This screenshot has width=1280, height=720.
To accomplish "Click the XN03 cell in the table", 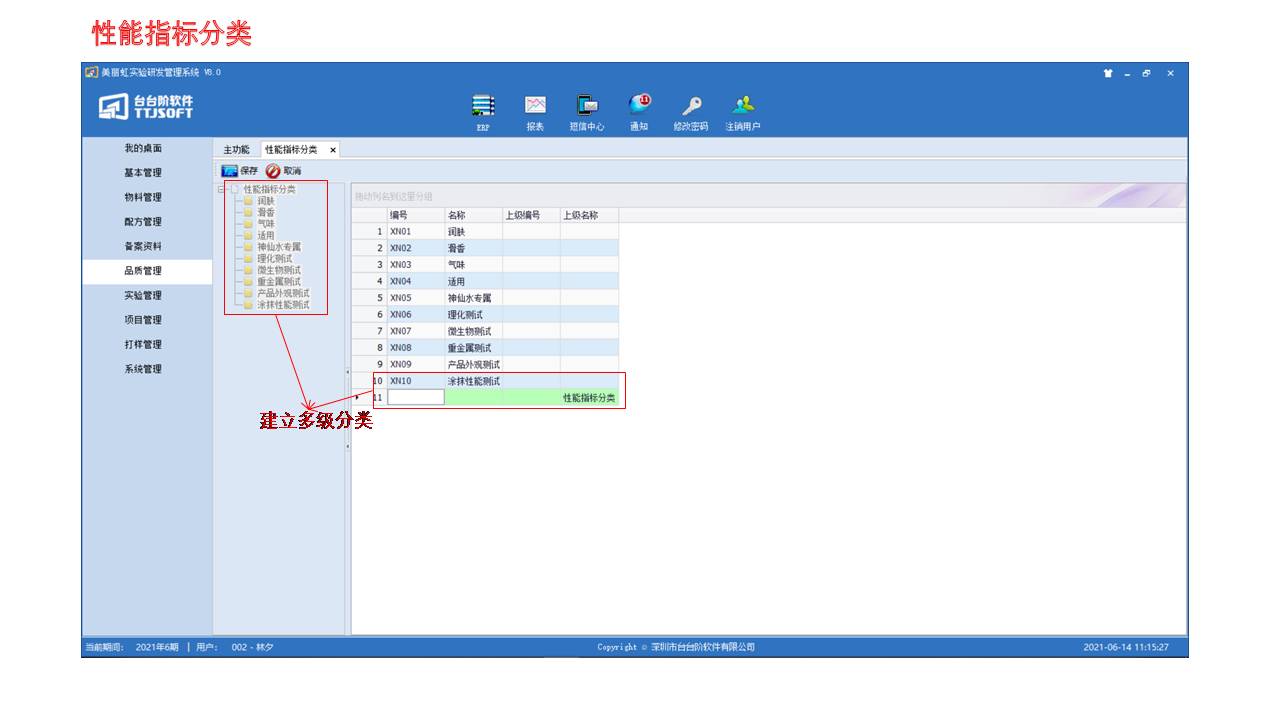I will (416, 264).
